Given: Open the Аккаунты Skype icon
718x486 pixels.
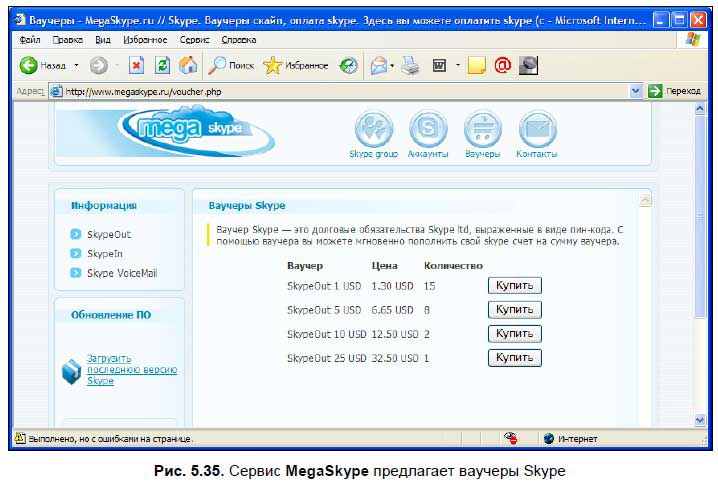Looking at the screenshot, I should coord(428,131).
